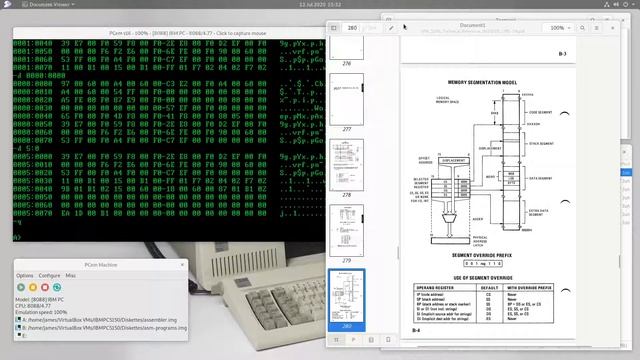Screen dimensions: 640x360
Task: Click the emulator A> command prompt
Action: point(17,237)
